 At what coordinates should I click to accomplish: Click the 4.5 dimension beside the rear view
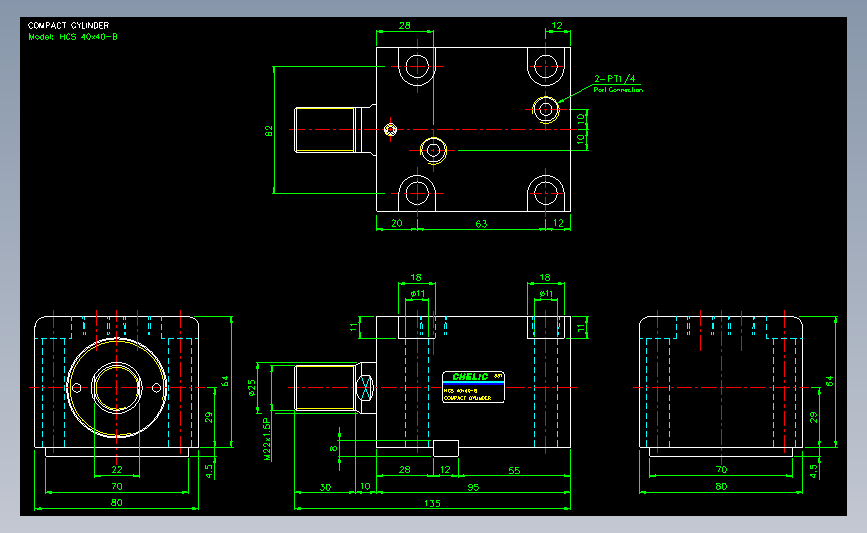pos(813,471)
